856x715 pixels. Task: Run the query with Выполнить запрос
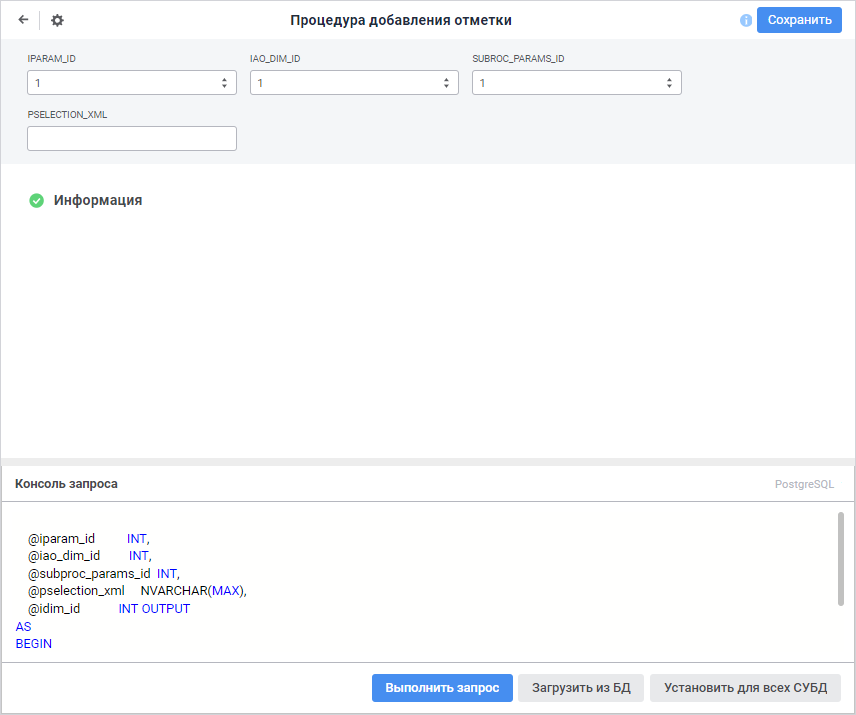[x=442, y=688]
